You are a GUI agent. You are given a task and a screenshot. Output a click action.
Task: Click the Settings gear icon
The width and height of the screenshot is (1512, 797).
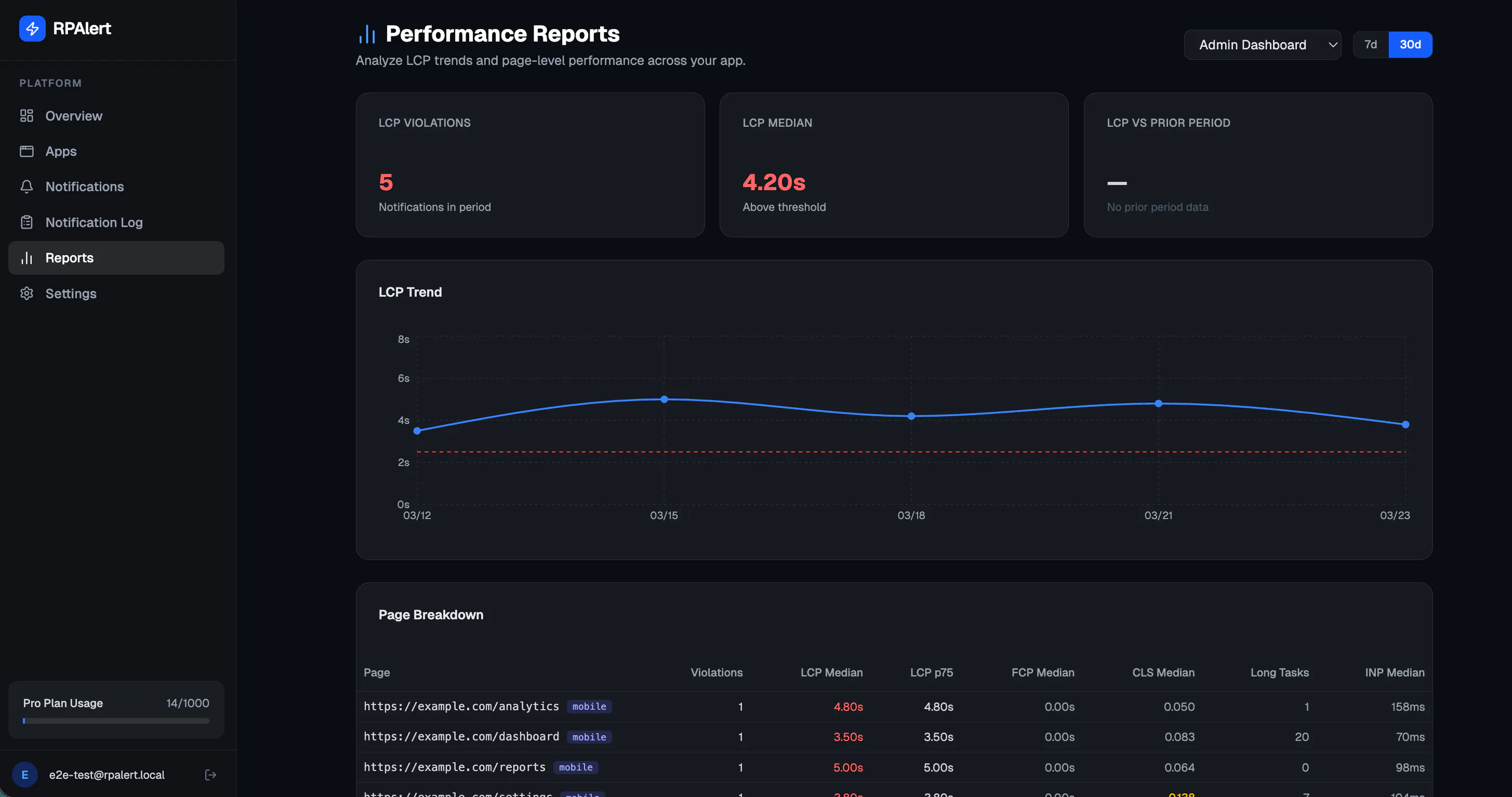(x=26, y=294)
